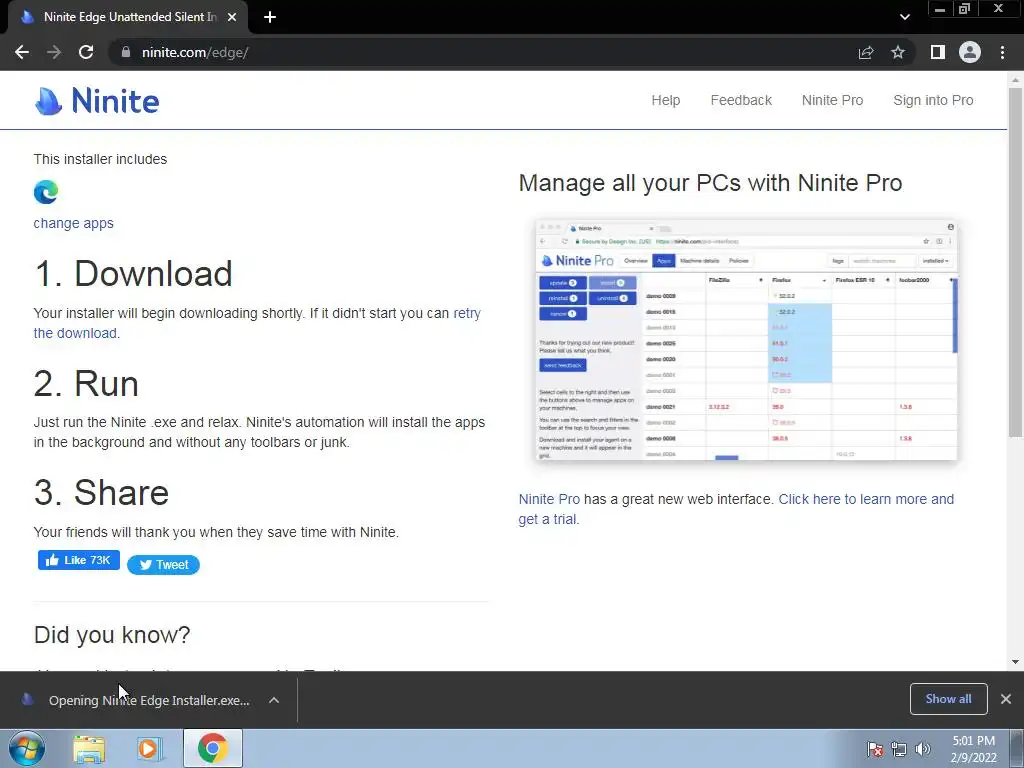Screen dimensions: 1024x768
Task: Bookmark this page with the star icon
Action: [x=898, y=52]
